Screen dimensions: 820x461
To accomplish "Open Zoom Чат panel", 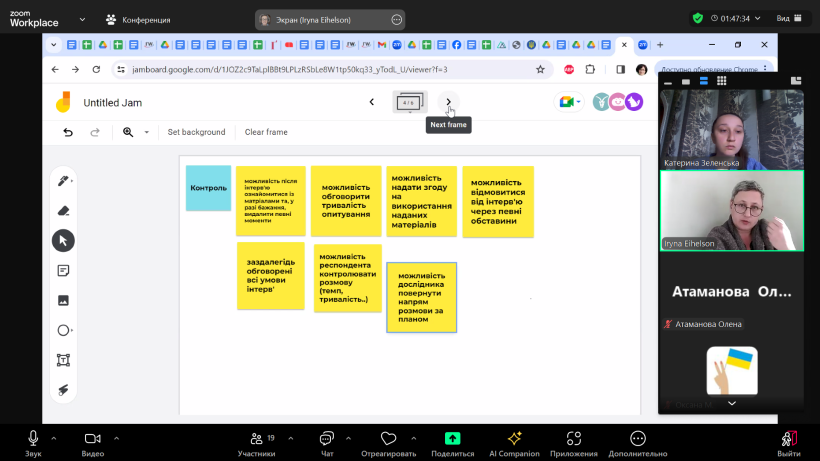I will point(327,444).
